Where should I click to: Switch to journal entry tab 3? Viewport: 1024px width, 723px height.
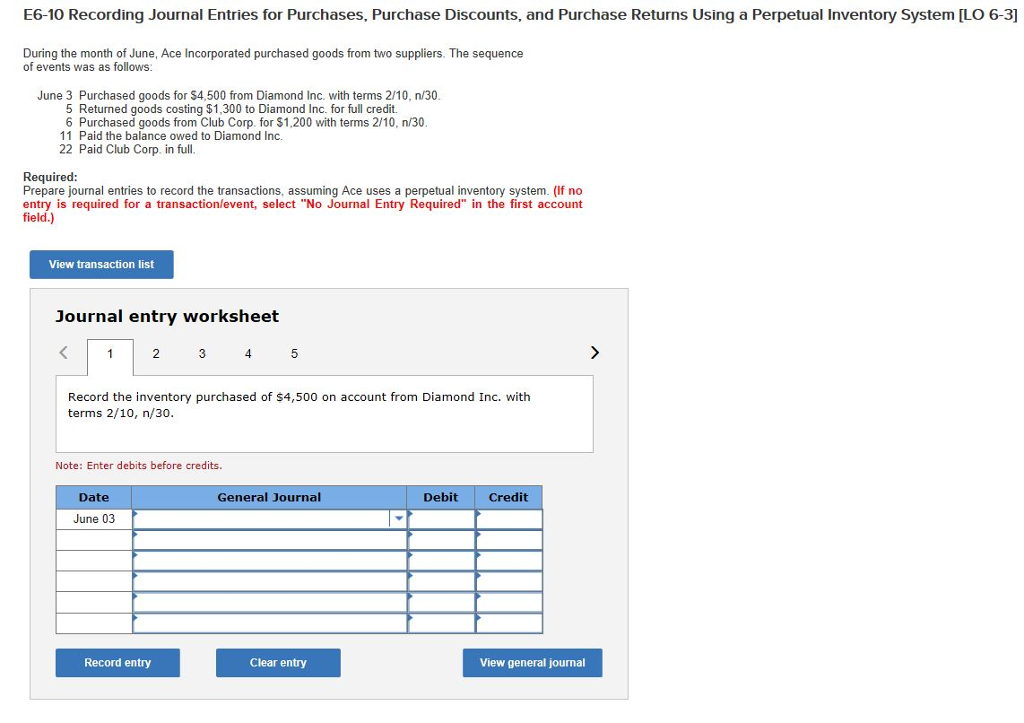click(x=202, y=353)
